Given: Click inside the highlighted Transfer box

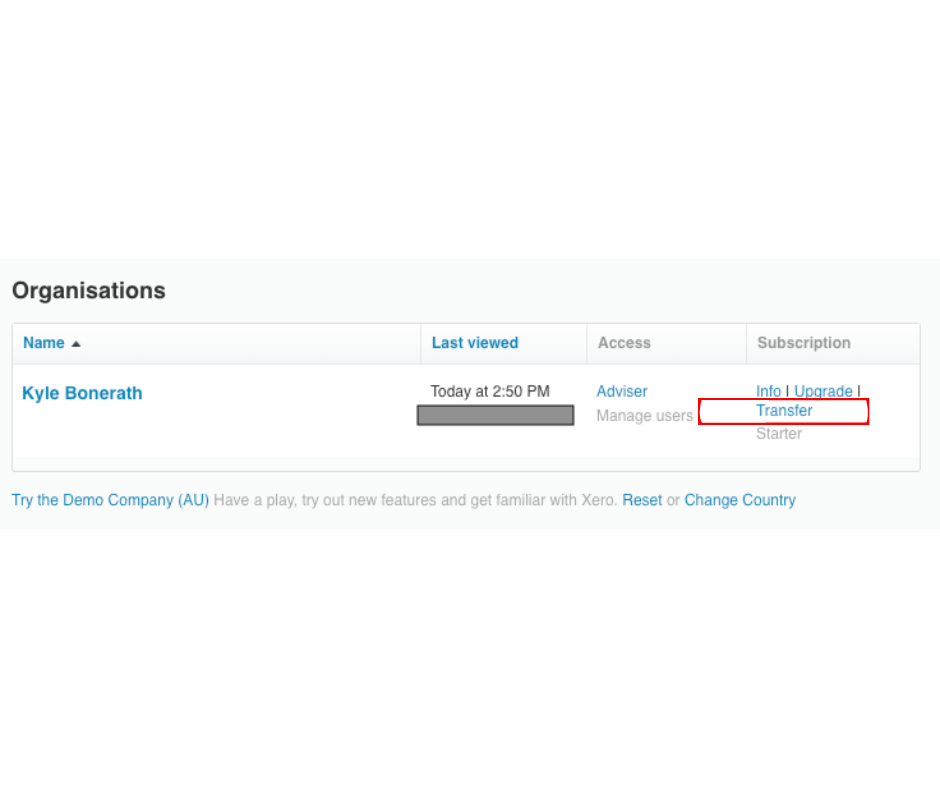Looking at the screenshot, I should tap(784, 411).
